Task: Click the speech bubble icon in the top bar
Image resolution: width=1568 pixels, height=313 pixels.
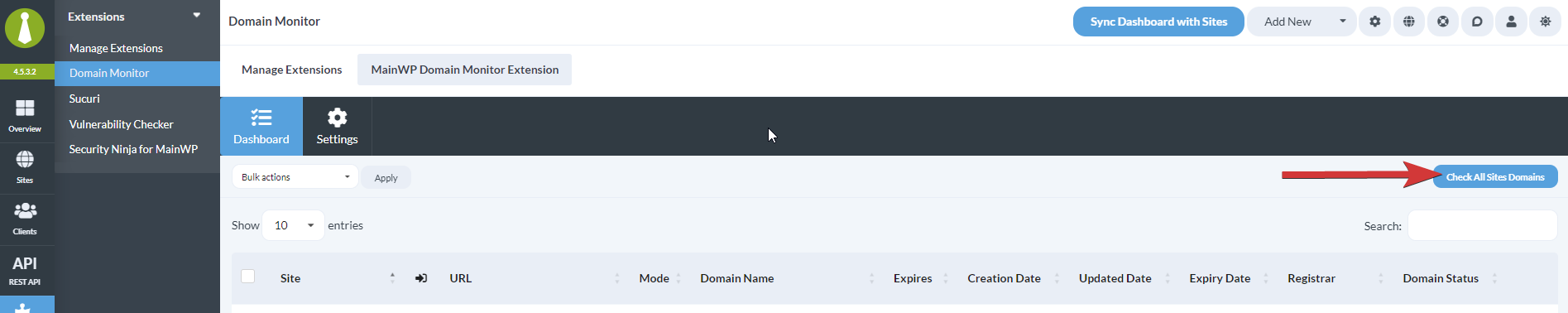Action: [x=1477, y=22]
